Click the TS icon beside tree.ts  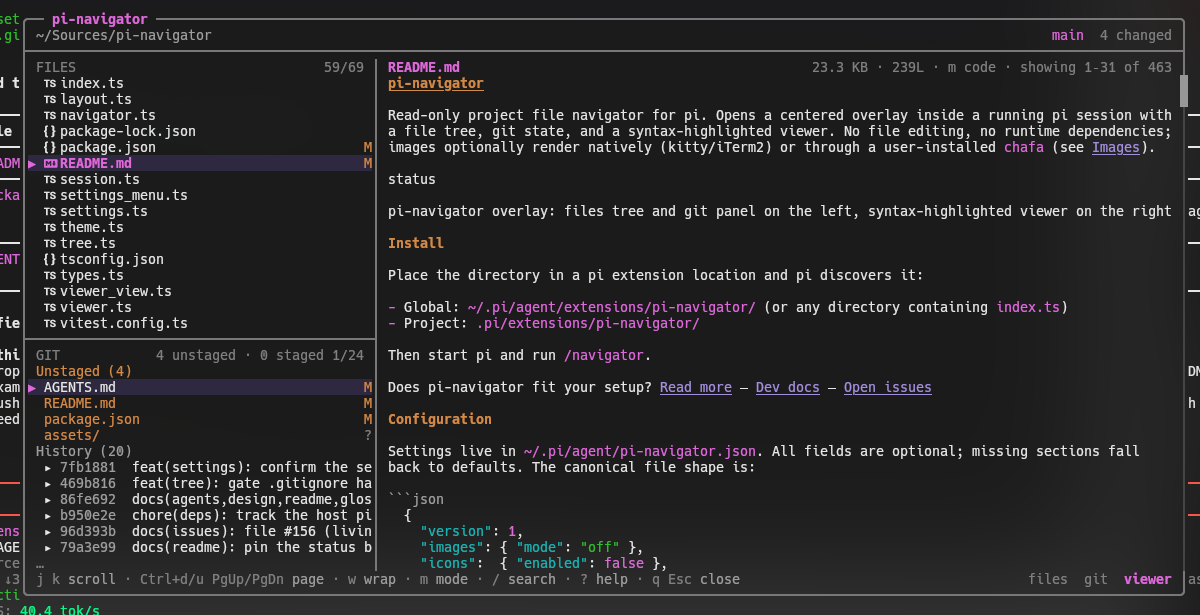point(50,244)
